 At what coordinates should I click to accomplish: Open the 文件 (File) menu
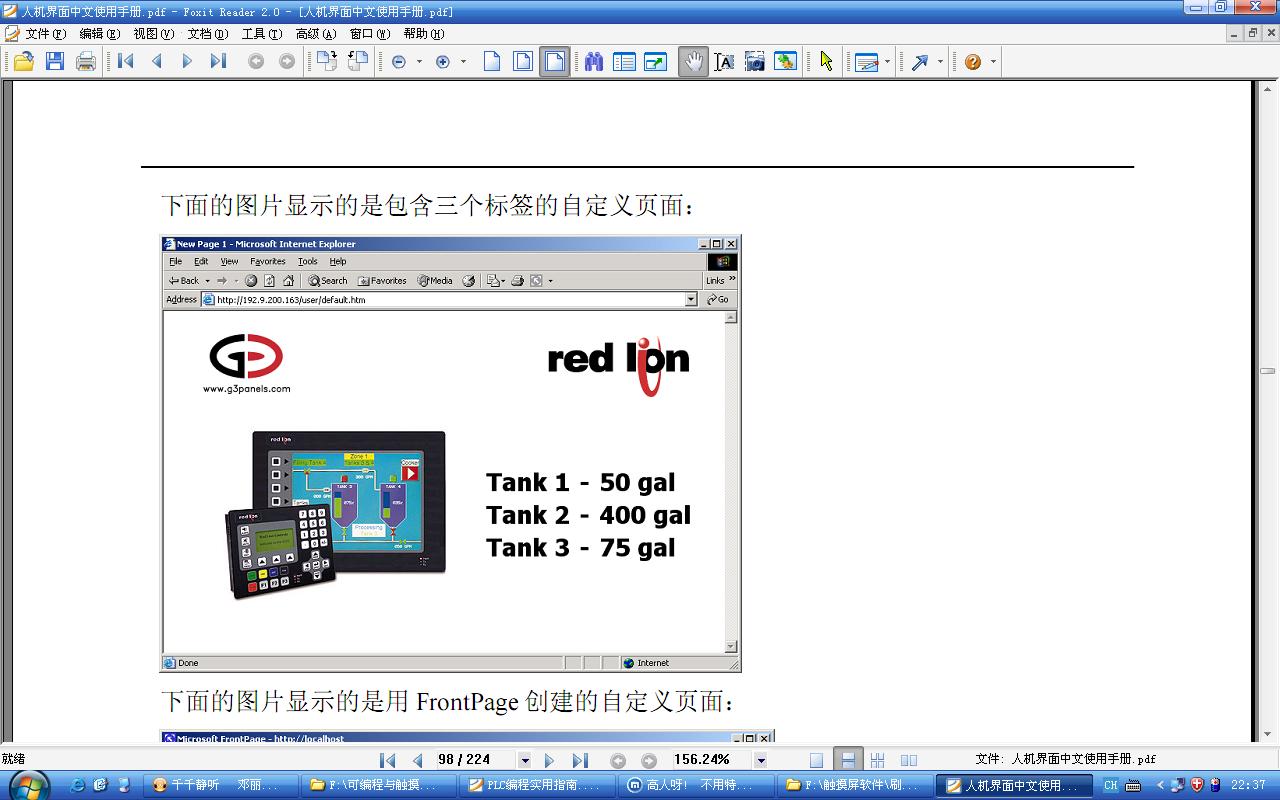point(45,34)
